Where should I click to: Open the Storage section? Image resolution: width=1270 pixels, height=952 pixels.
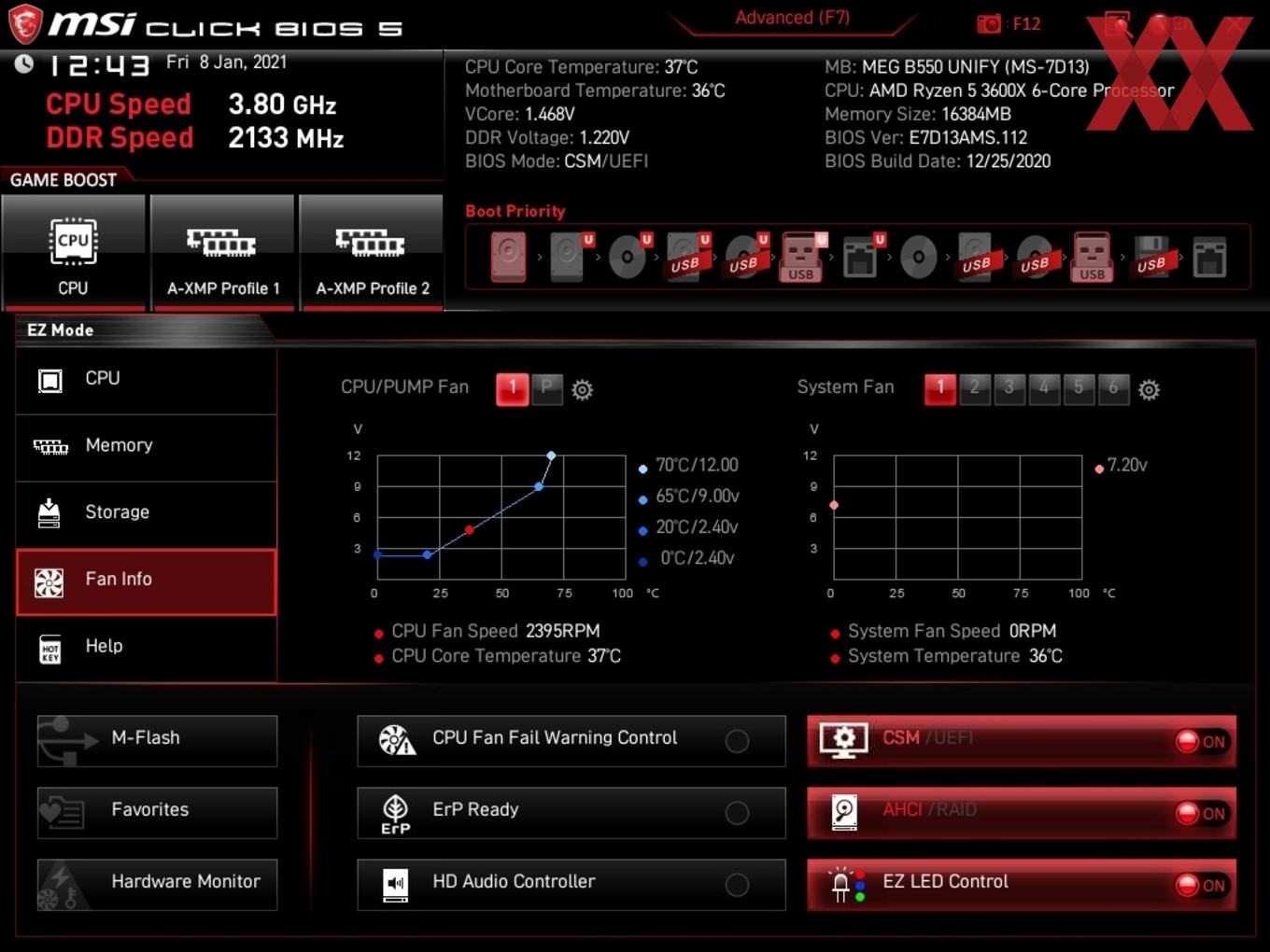[147, 515]
